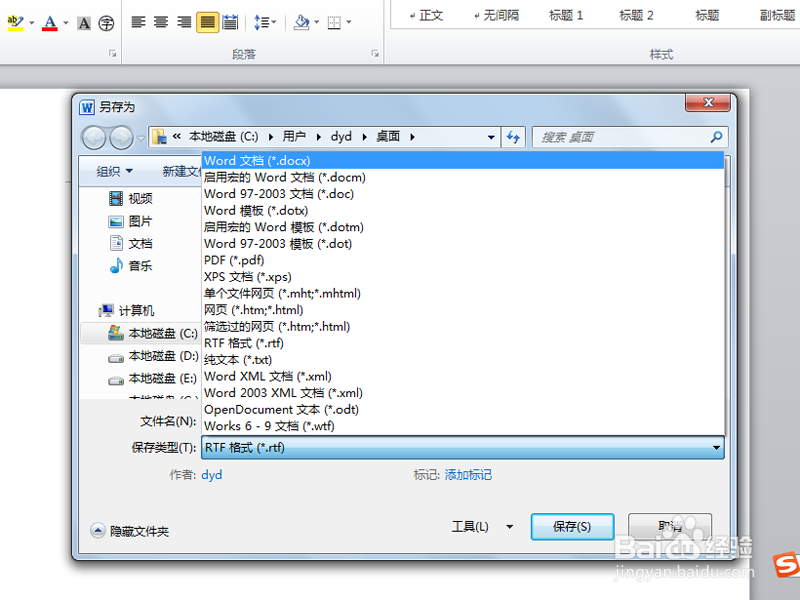
Task: Choose 纯文本 (*.txt) format
Action: click(x=463, y=360)
